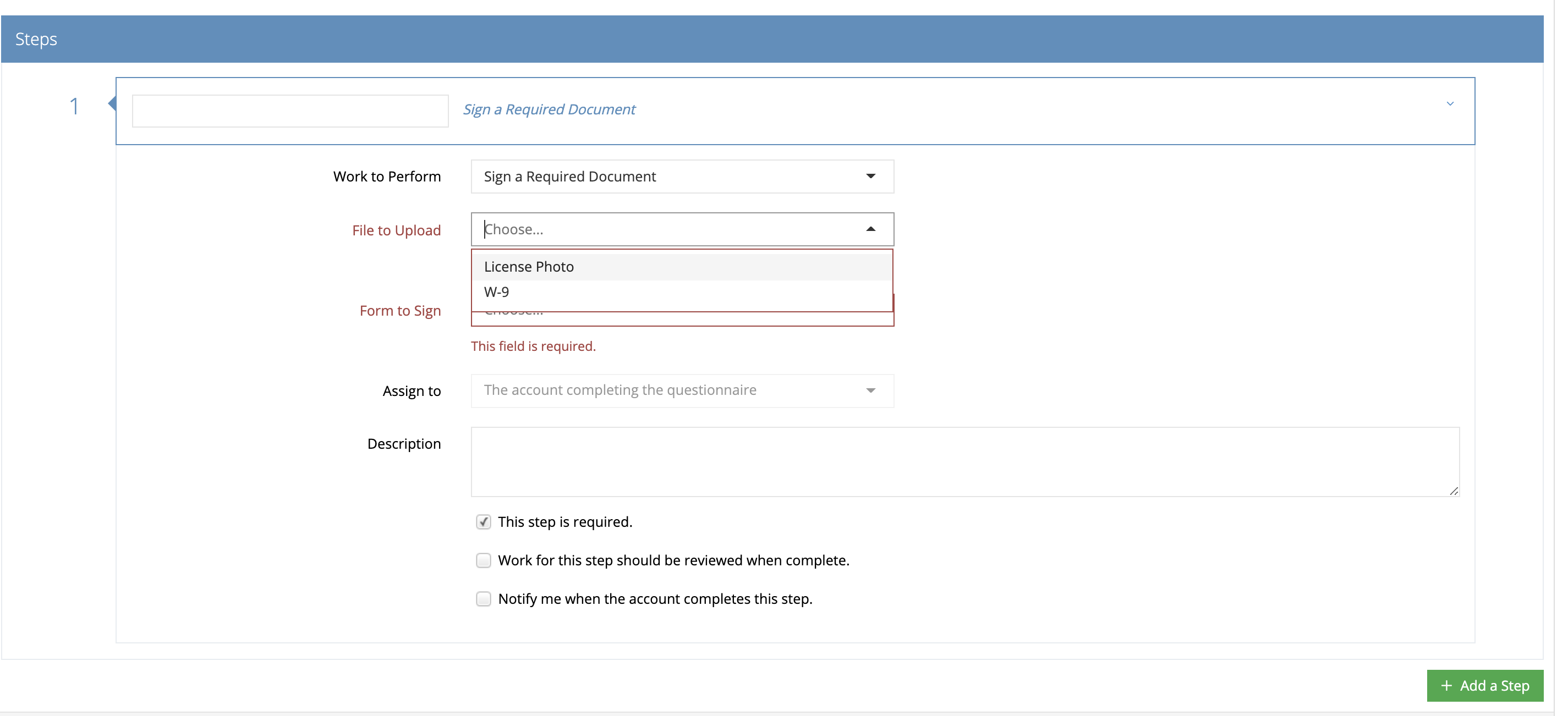This screenshot has height=716, width=1568.
Task: Check 'Notify me when account completes' box
Action: [483, 599]
